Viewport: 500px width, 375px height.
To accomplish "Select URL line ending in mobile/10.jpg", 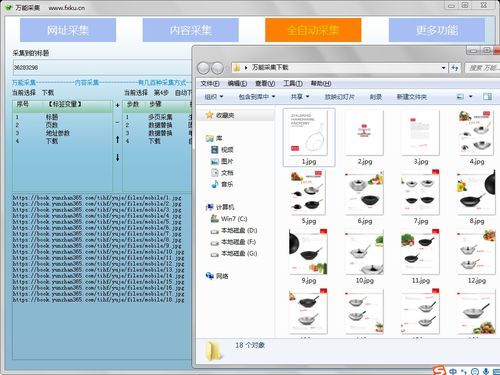I will (x=98, y=252).
